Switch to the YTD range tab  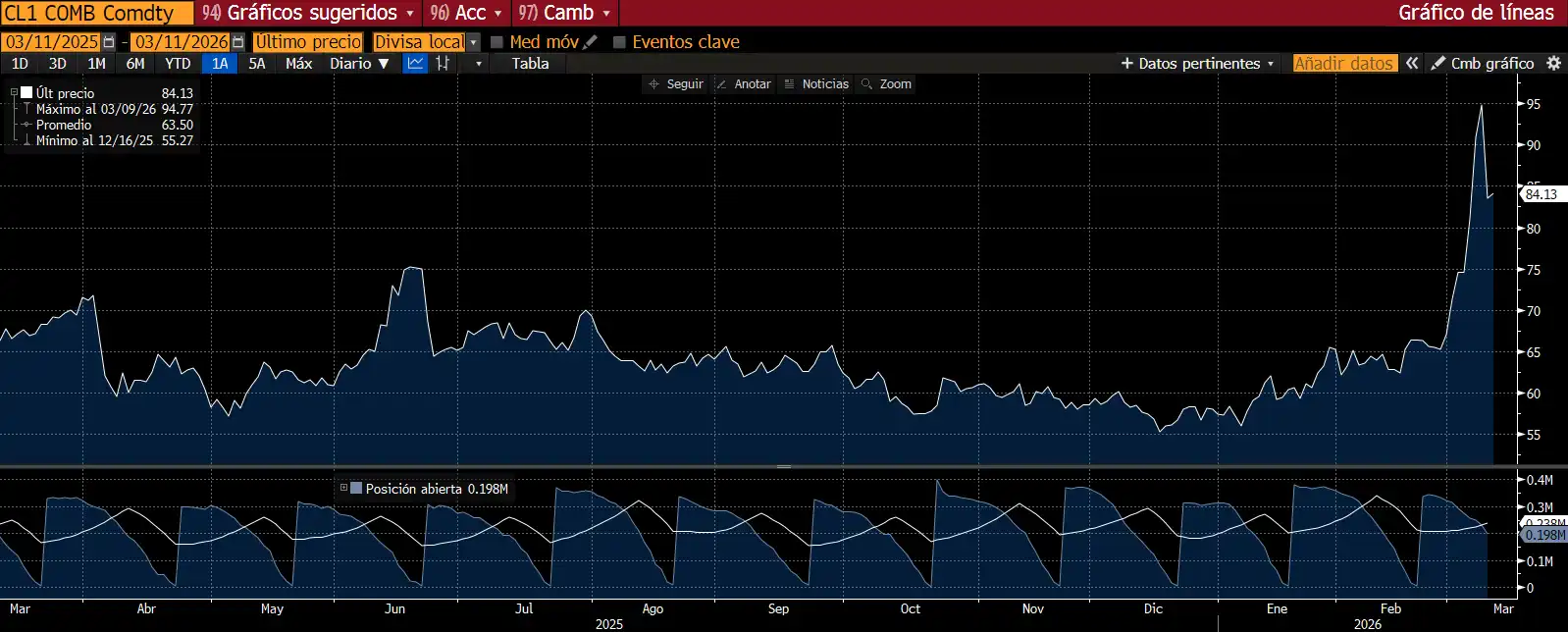click(x=178, y=64)
